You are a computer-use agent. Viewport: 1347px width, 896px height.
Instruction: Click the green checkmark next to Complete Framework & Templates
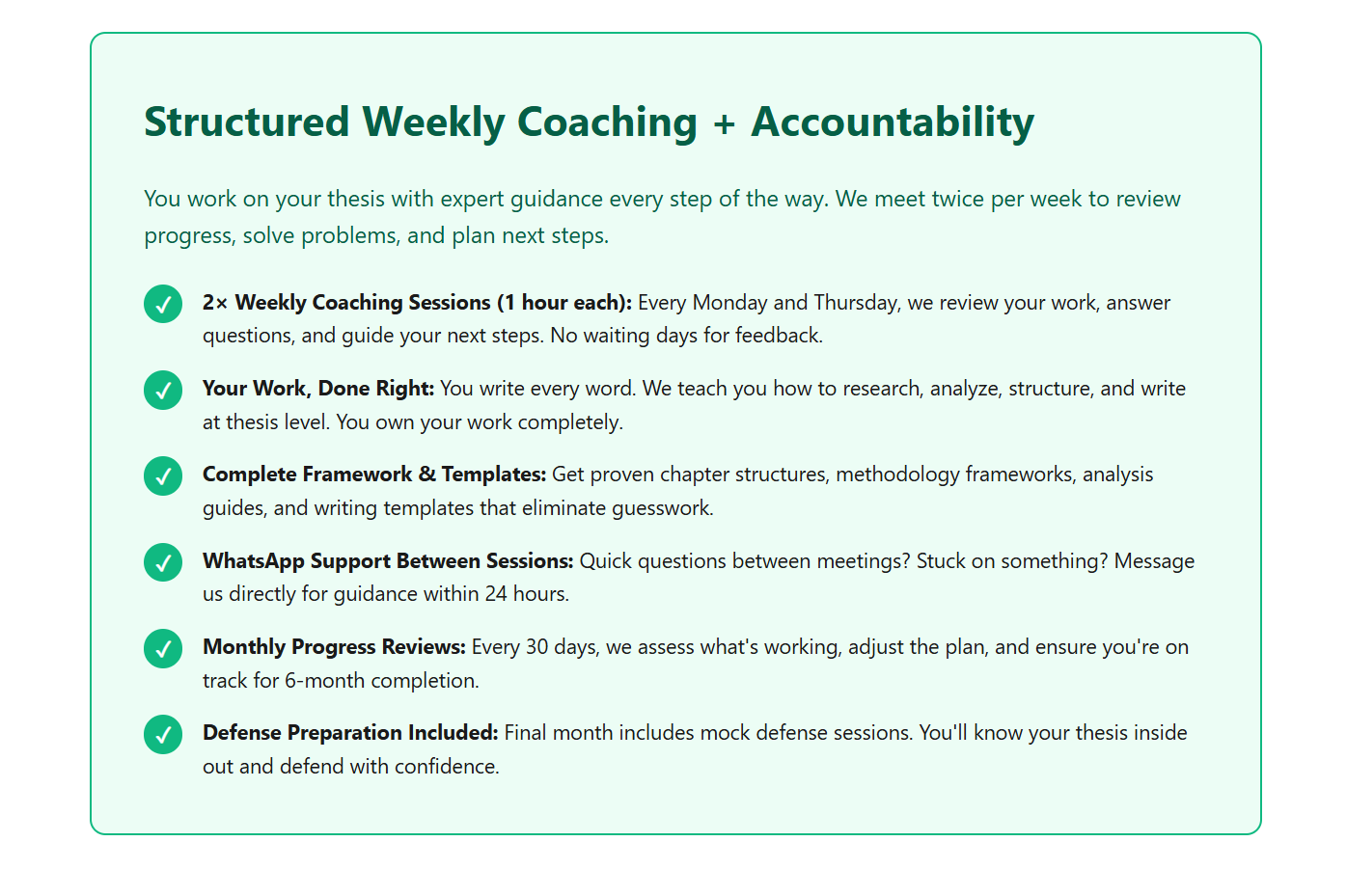click(x=163, y=475)
